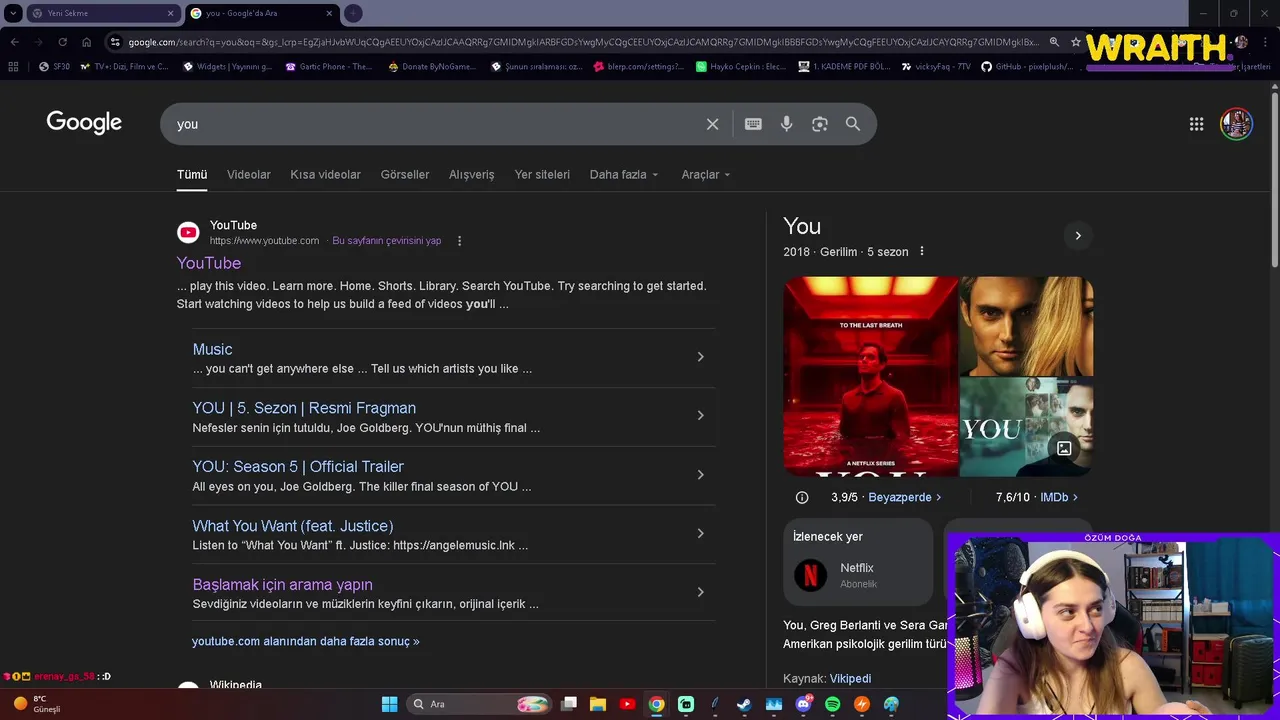This screenshot has height=720, width=1280.
Task: Switch to the Videolar tab
Action: click(x=249, y=174)
